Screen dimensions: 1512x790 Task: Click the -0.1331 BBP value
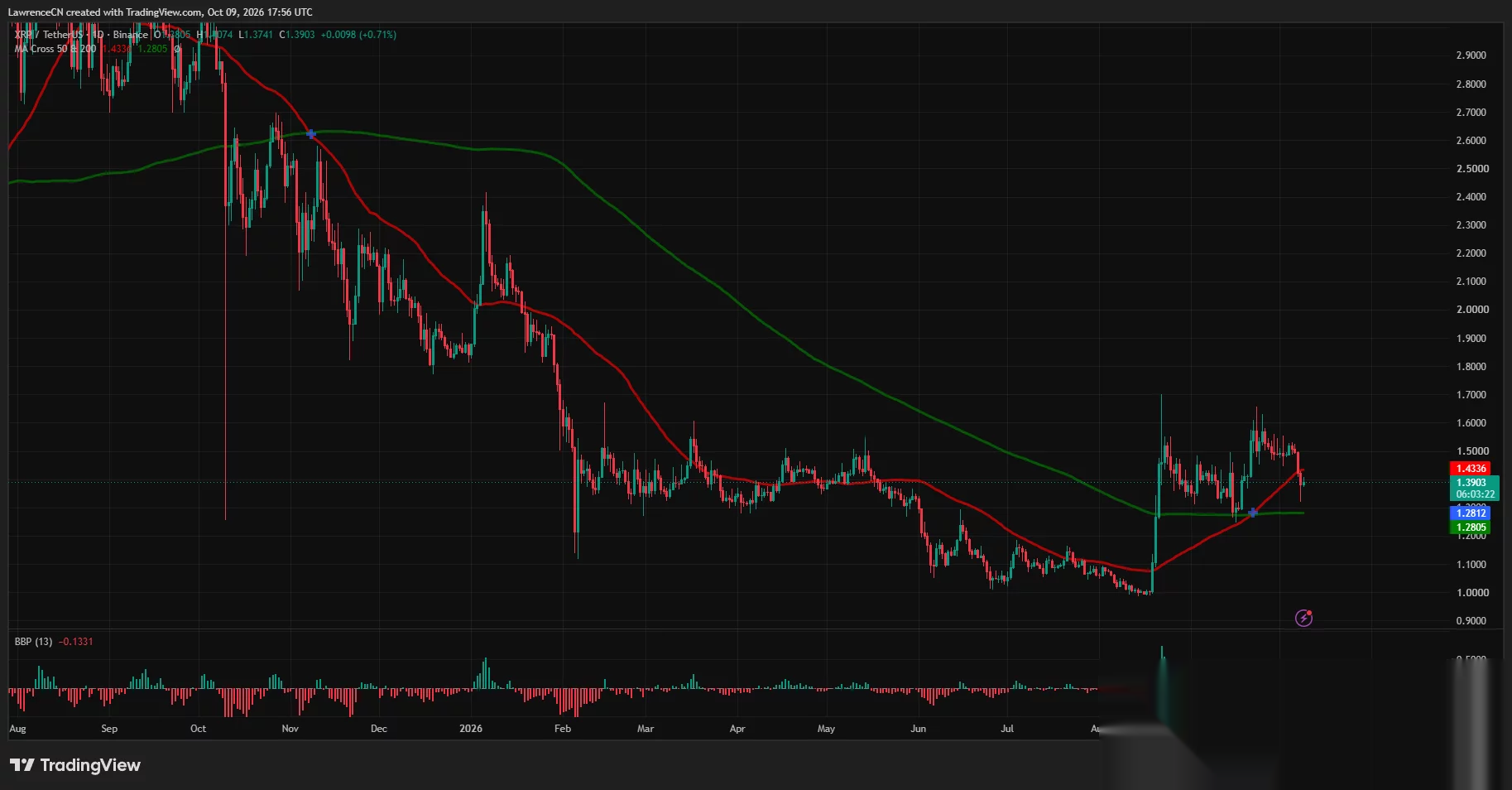[76, 642]
